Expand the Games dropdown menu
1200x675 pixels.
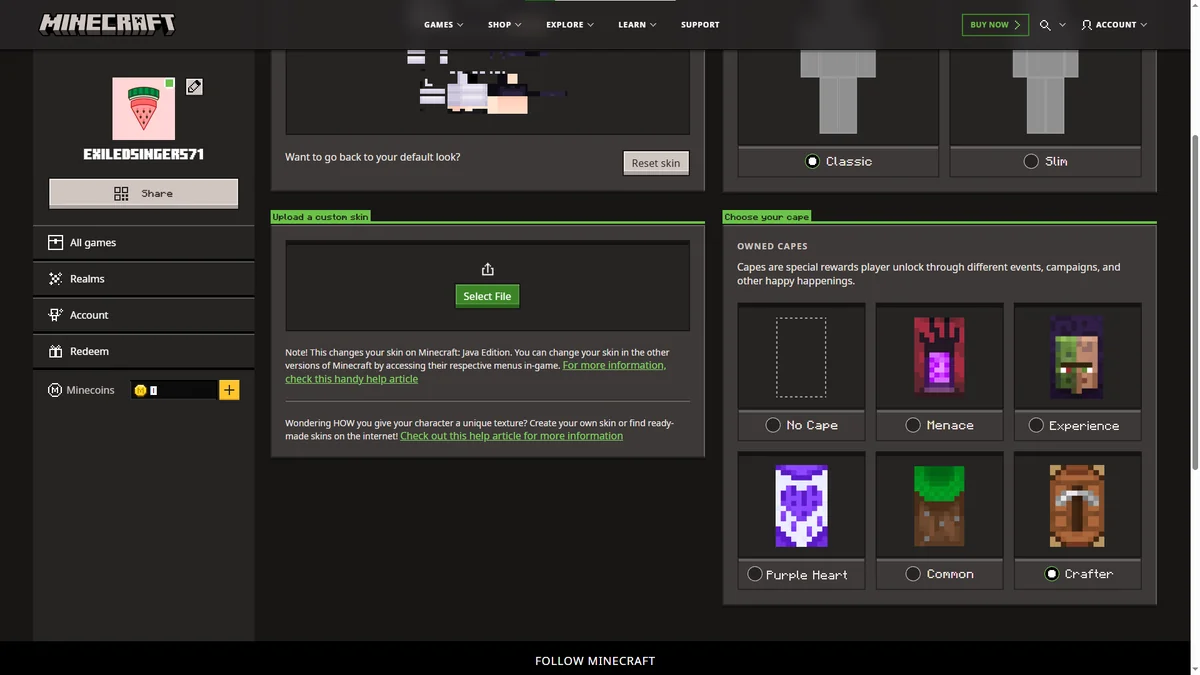[x=443, y=25]
